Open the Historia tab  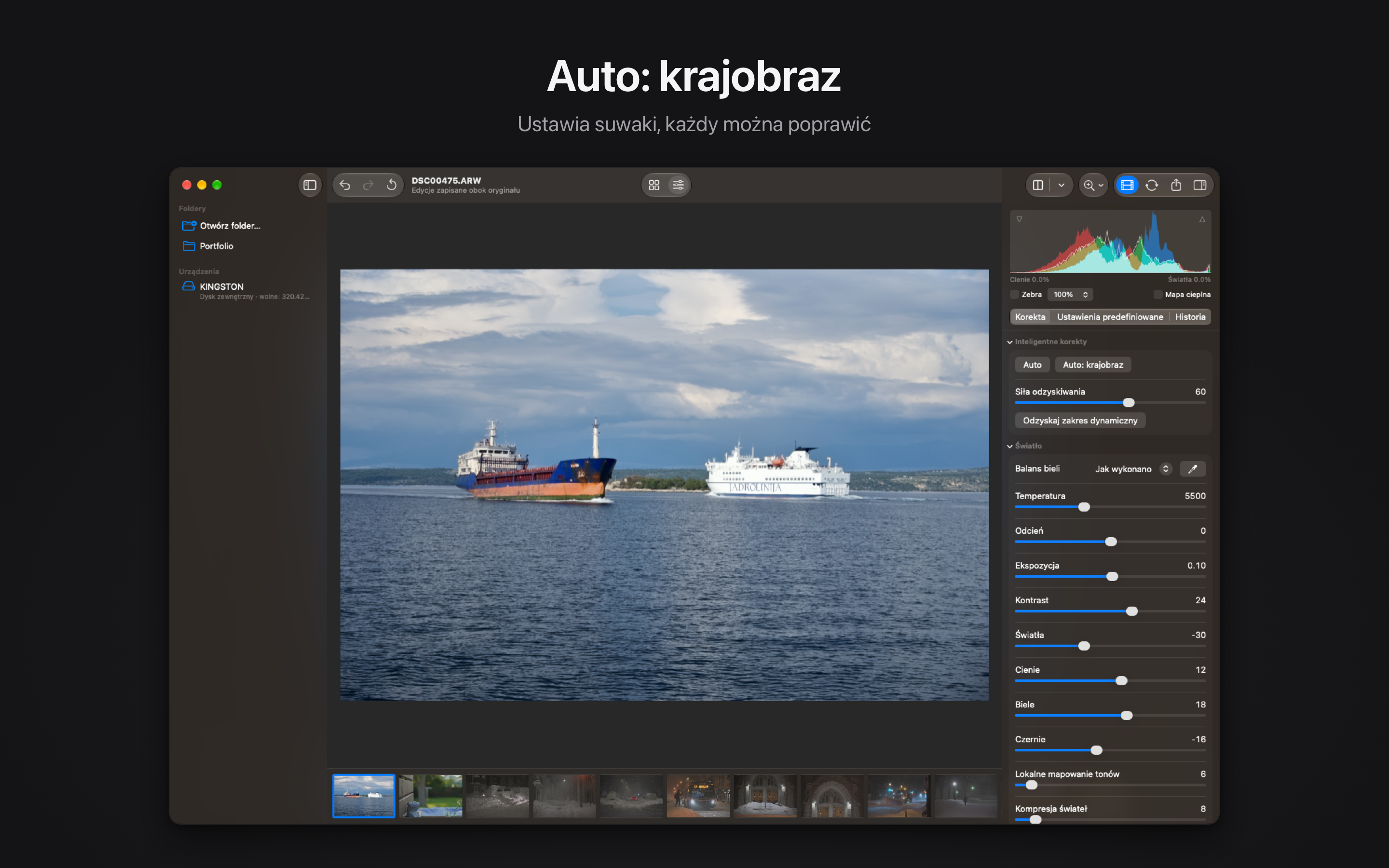(1190, 317)
